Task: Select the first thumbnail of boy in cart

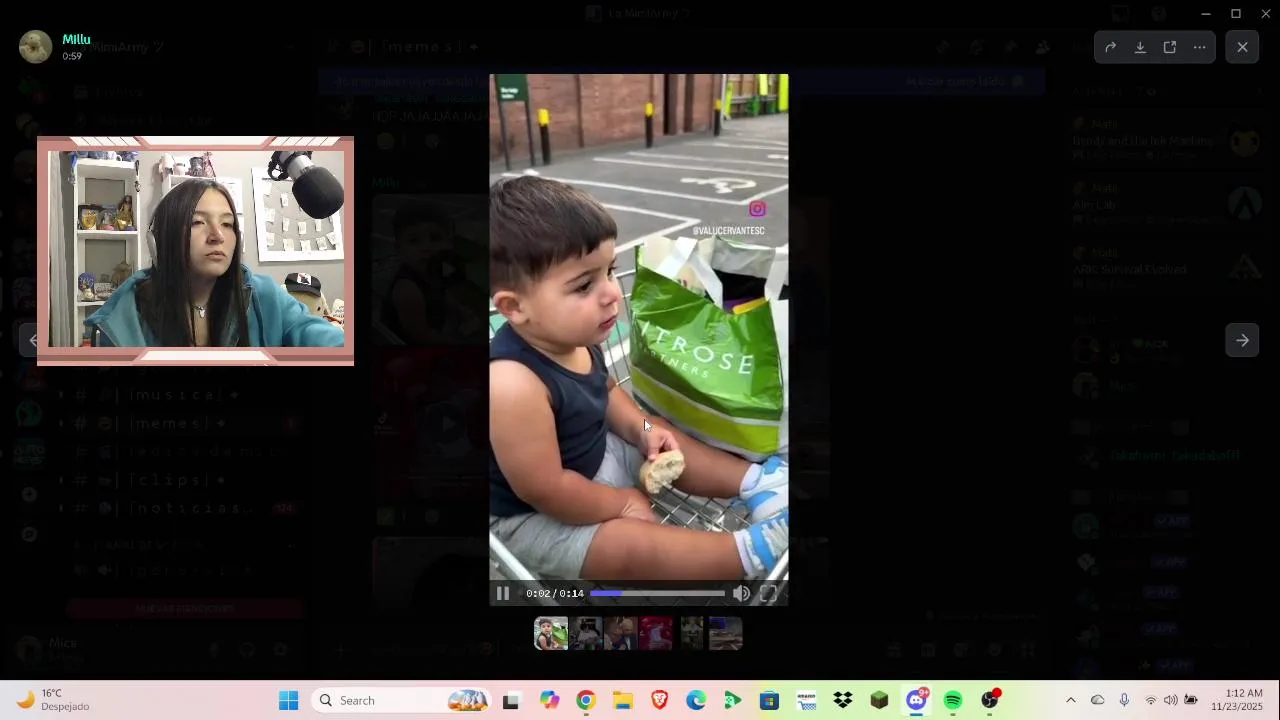Action: [x=551, y=633]
